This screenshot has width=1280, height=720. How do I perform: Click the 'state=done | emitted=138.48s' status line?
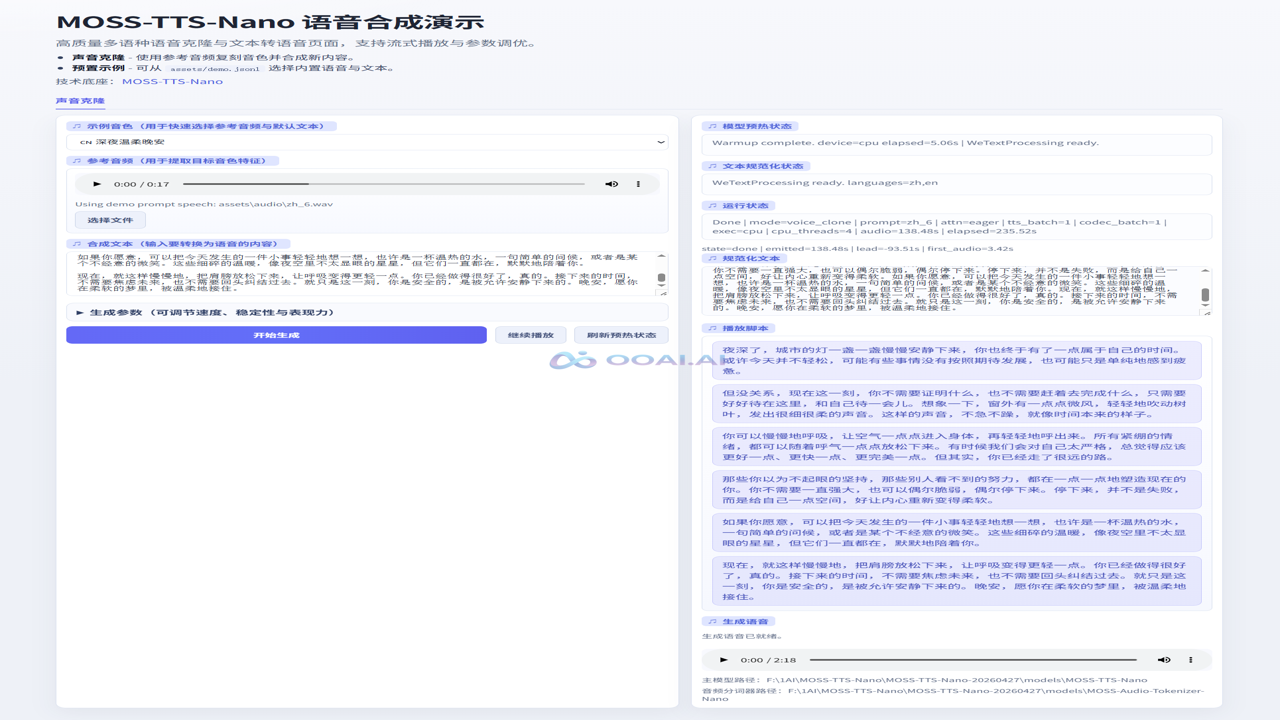tap(857, 249)
